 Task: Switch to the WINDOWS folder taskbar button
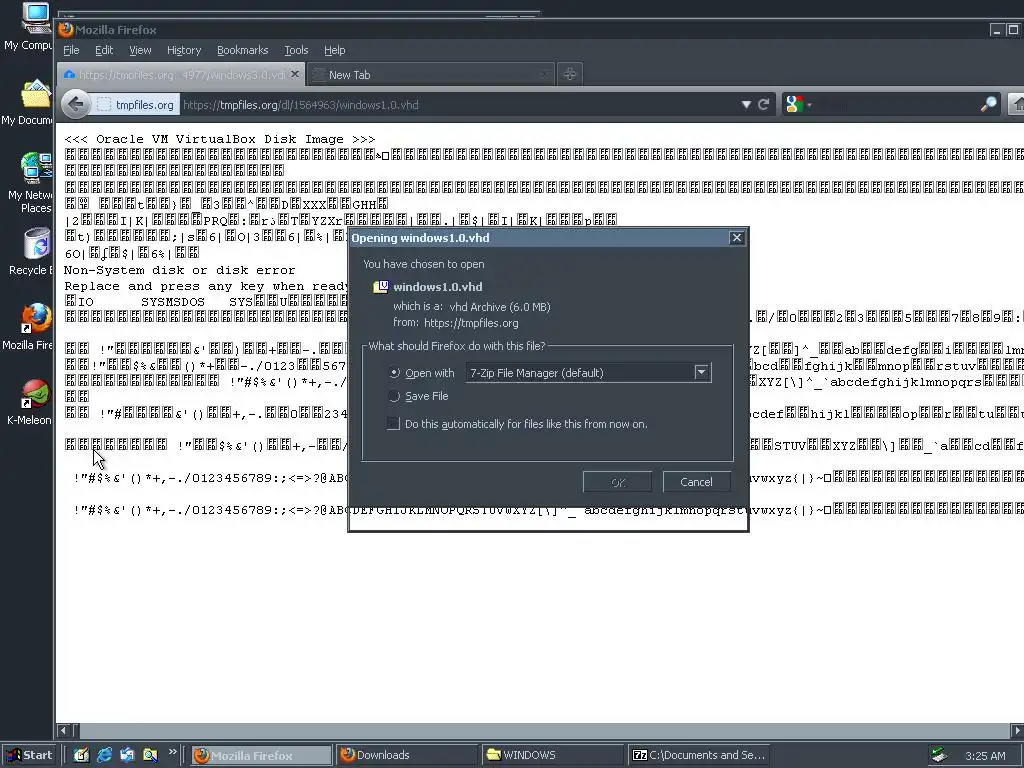552,756
